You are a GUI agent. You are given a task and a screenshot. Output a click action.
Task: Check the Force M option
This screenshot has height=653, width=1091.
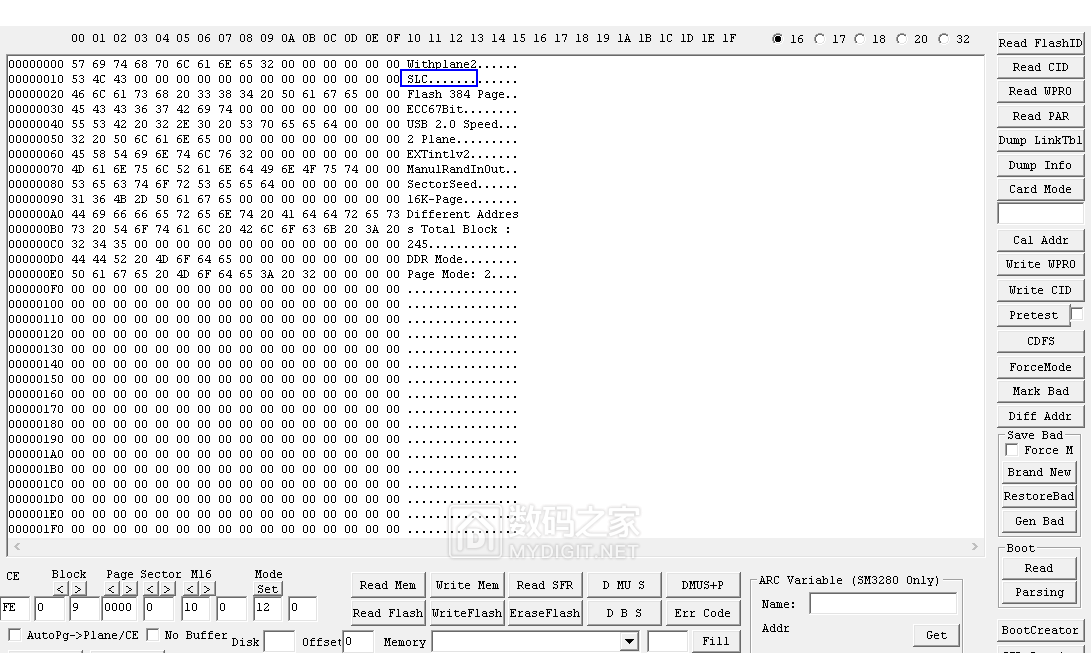coord(1012,450)
